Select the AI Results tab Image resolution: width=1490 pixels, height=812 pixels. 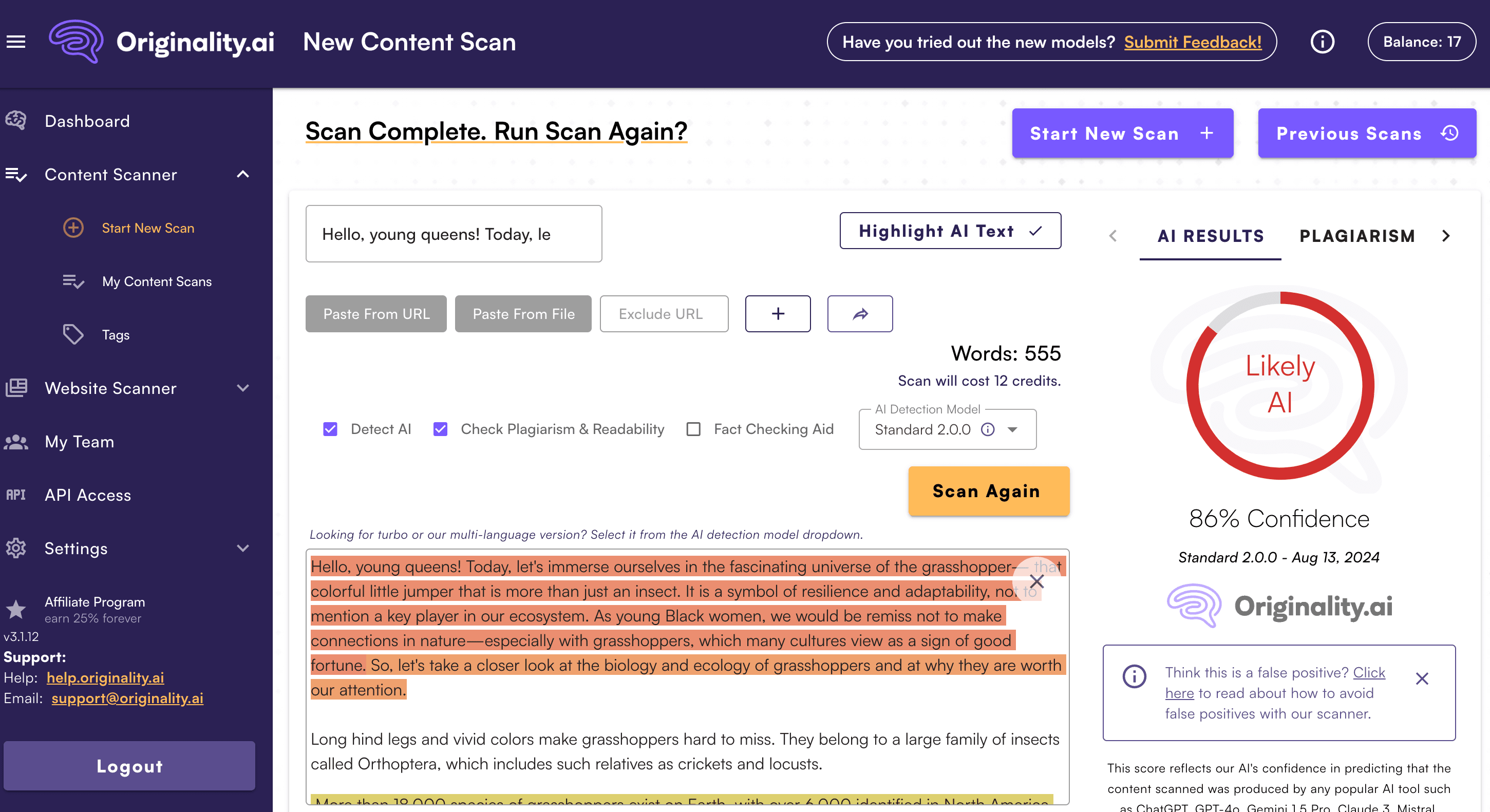[x=1210, y=236]
